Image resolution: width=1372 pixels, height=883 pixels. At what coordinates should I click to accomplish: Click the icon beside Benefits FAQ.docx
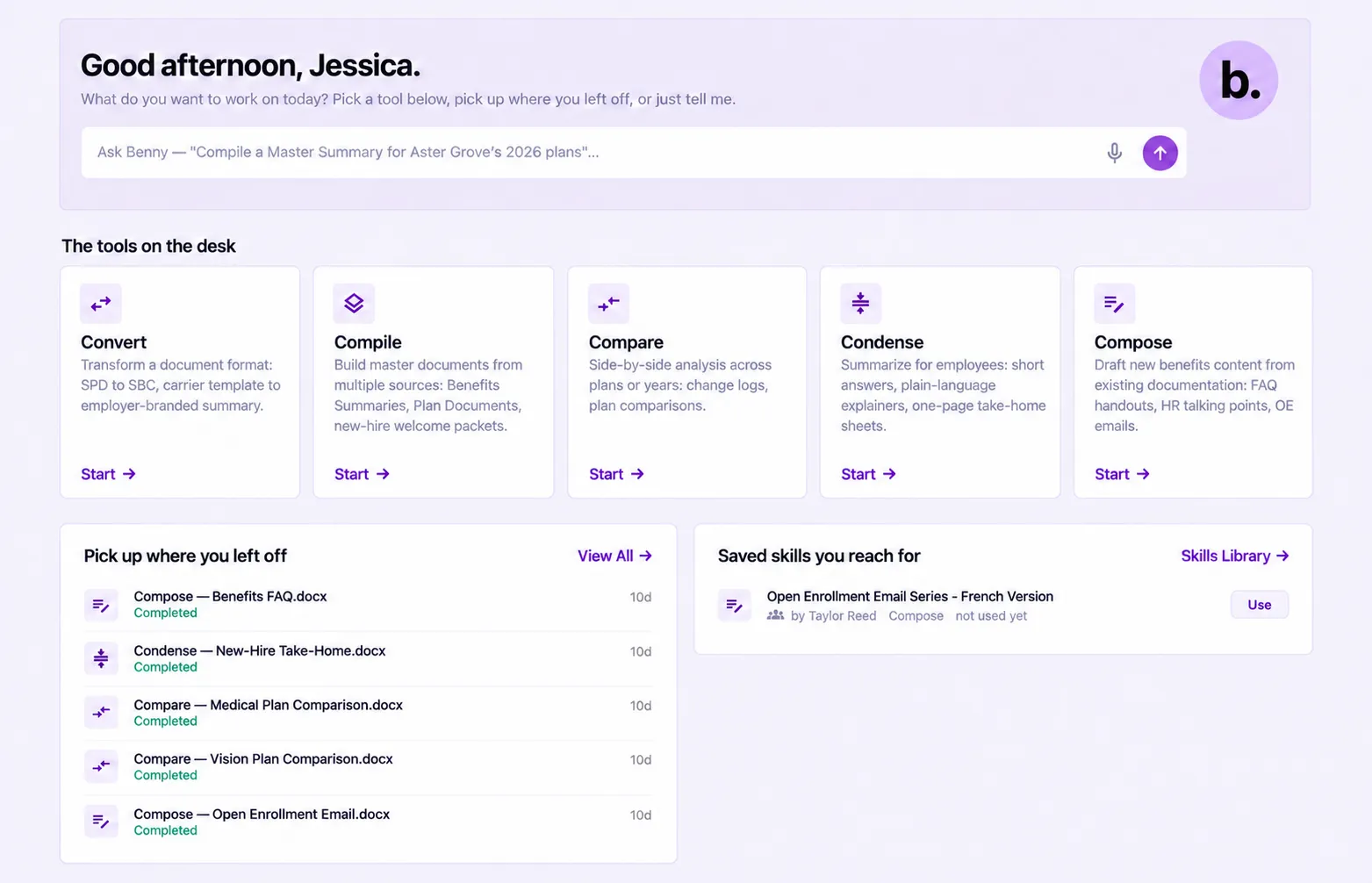pyautogui.click(x=101, y=605)
